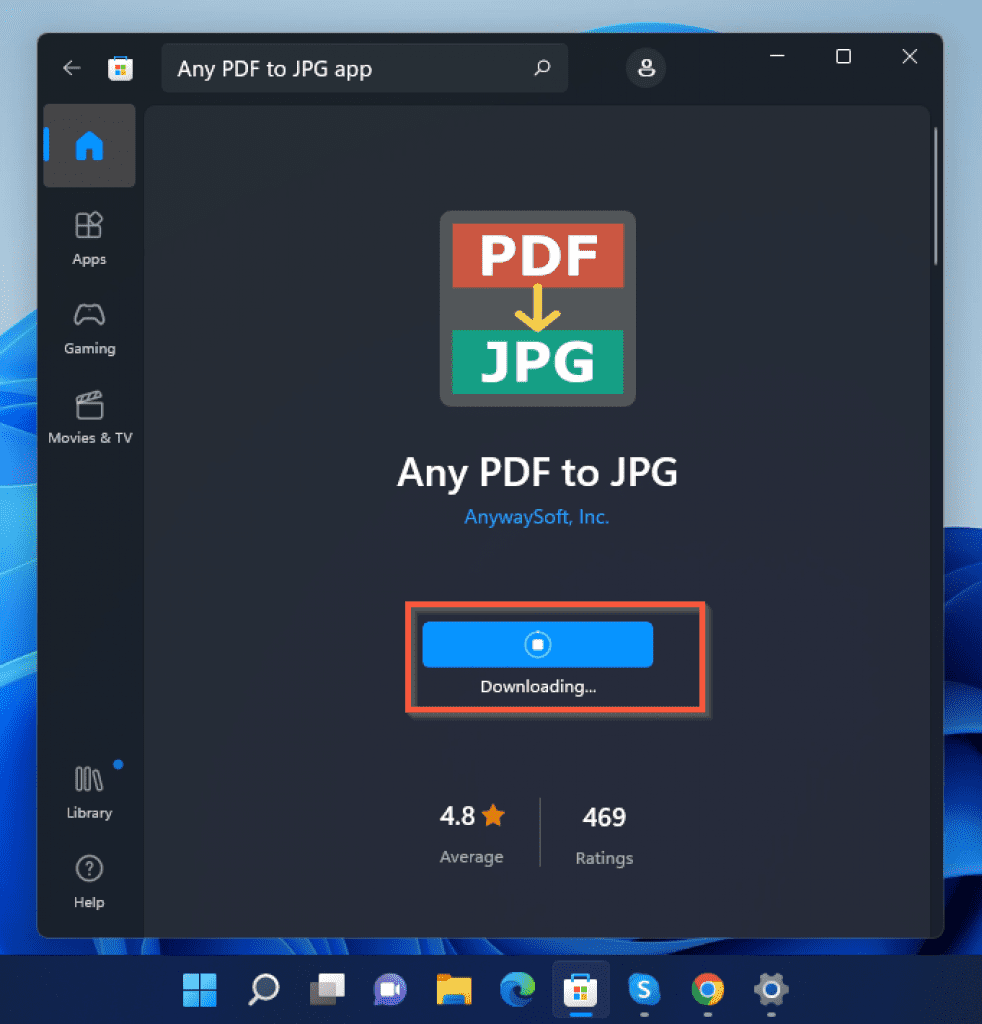The image size is (982, 1024).
Task: Launch Microsoft Edge from the taskbar
Action: (517, 989)
